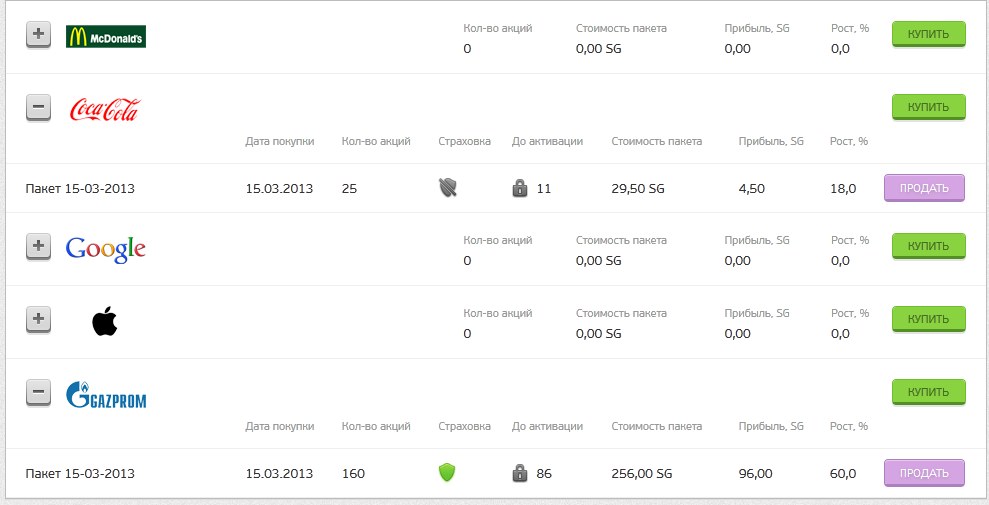Click Coca-Cola profit value 4,50
This screenshot has width=989, height=505.
752,189
